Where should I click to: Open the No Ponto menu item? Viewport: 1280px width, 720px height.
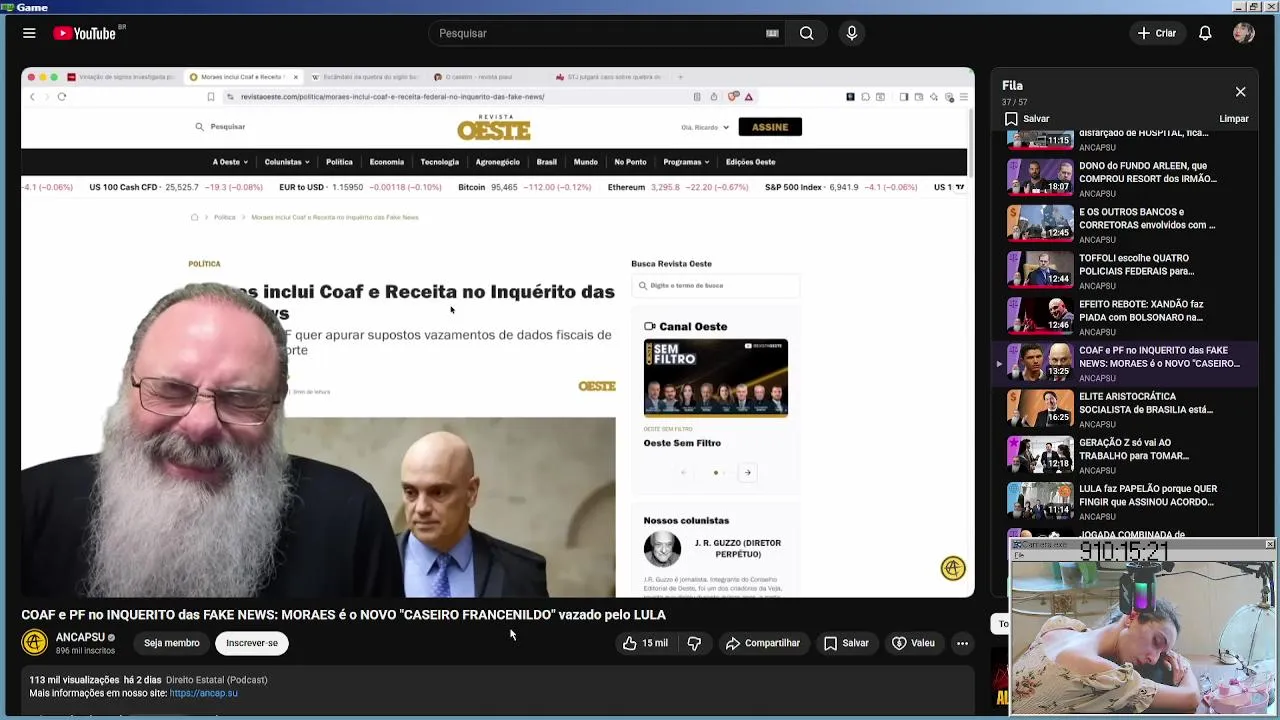(630, 162)
